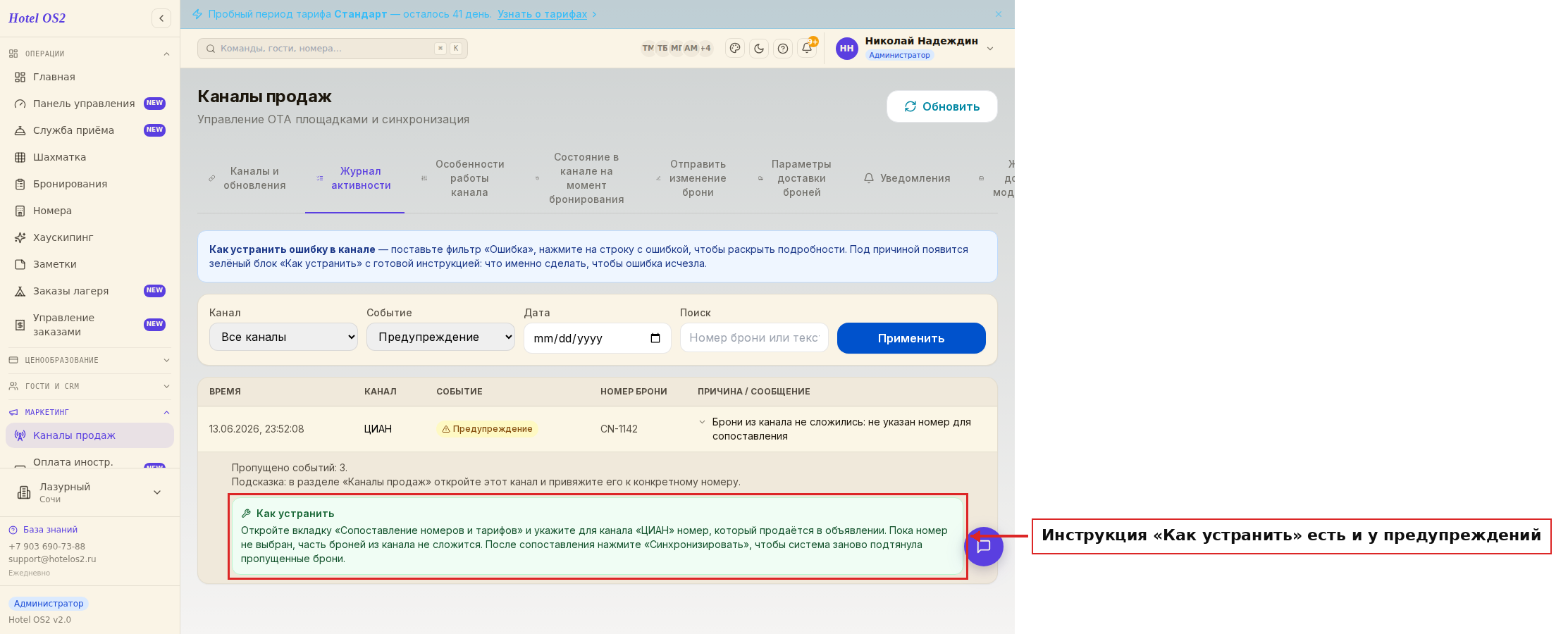Switch to the Каналы и обновления tab
Viewport: 1568px width, 634px height.
click(x=247, y=178)
